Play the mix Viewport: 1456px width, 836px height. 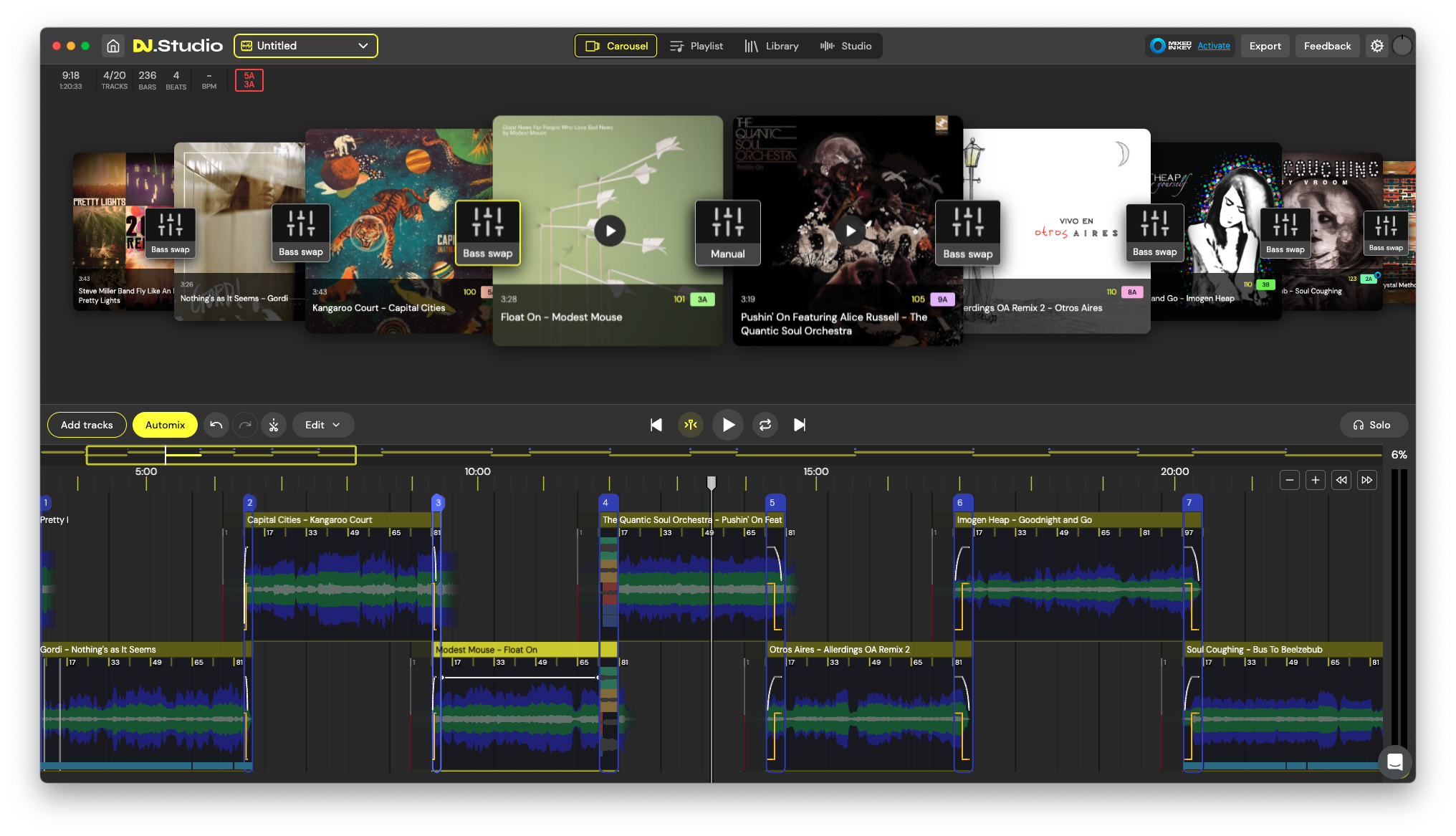pyautogui.click(x=728, y=425)
